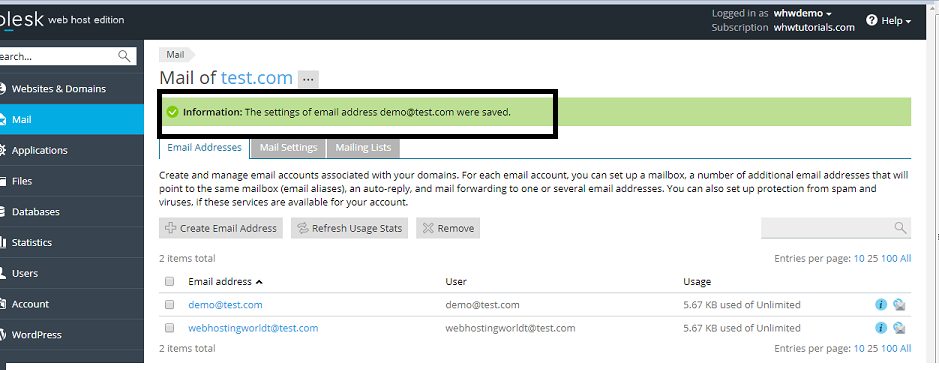This screenshot has height=370, width=939.
Task: Open Websites & Domains in sidebar
Action: [x=59, y=89]
